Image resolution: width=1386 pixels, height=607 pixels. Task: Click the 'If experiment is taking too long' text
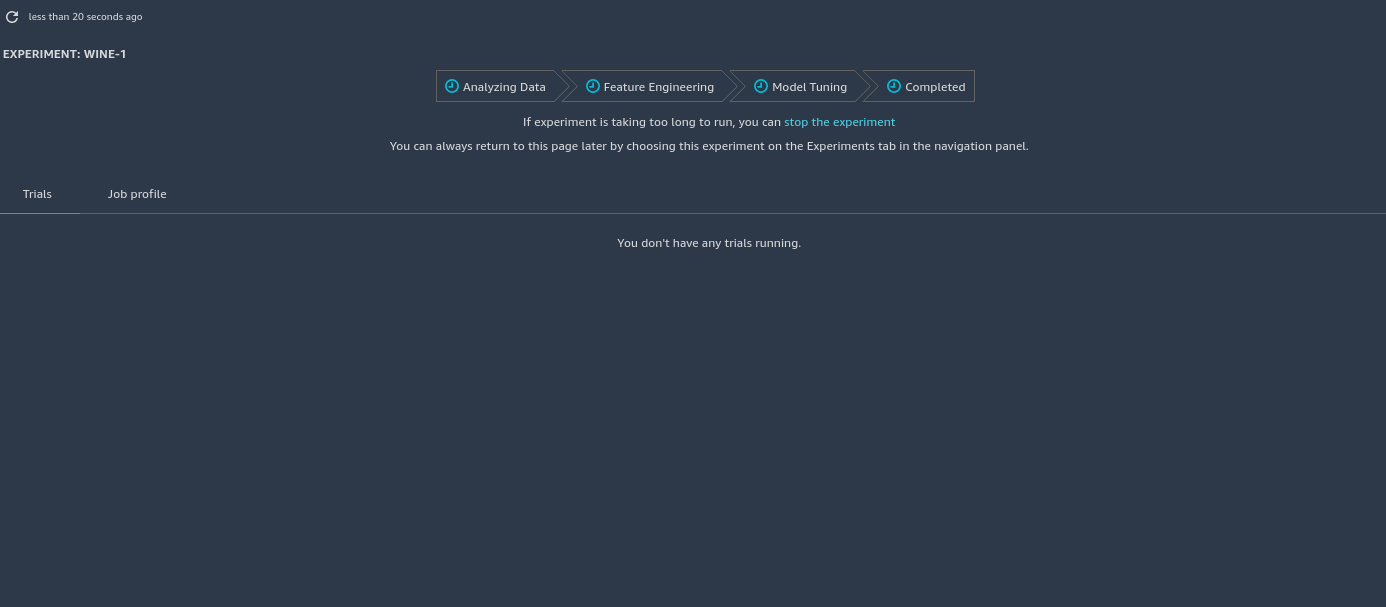[x=651, y=122]
